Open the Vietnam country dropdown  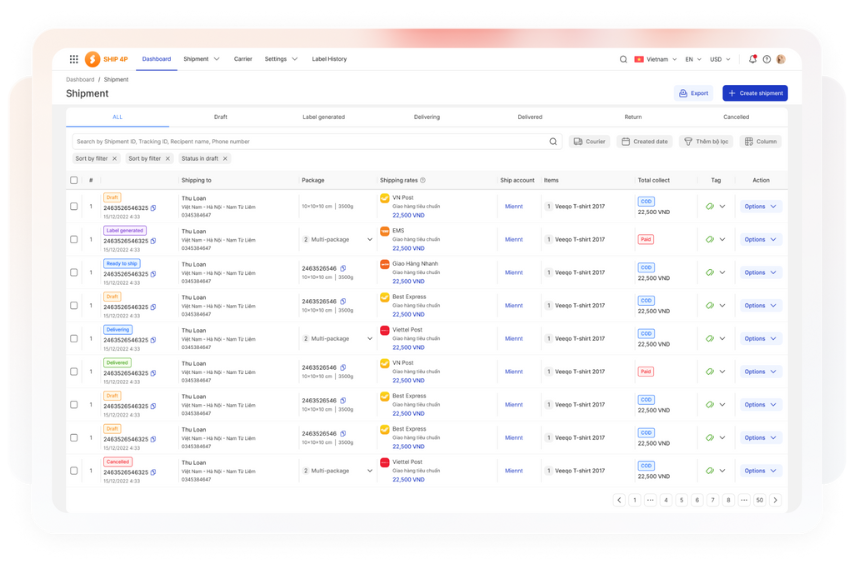tap(656, 59)
